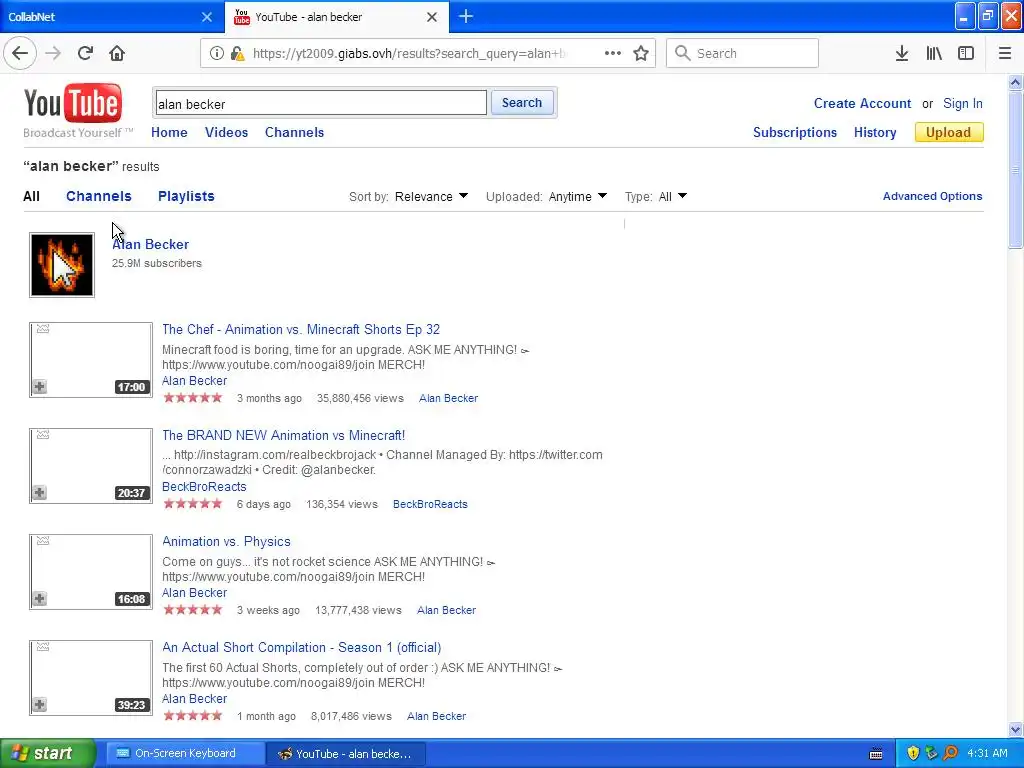Screen dimensions: 1024x768
Task: Click the Alan Becker channel avatar
Action: coord(62,264)
